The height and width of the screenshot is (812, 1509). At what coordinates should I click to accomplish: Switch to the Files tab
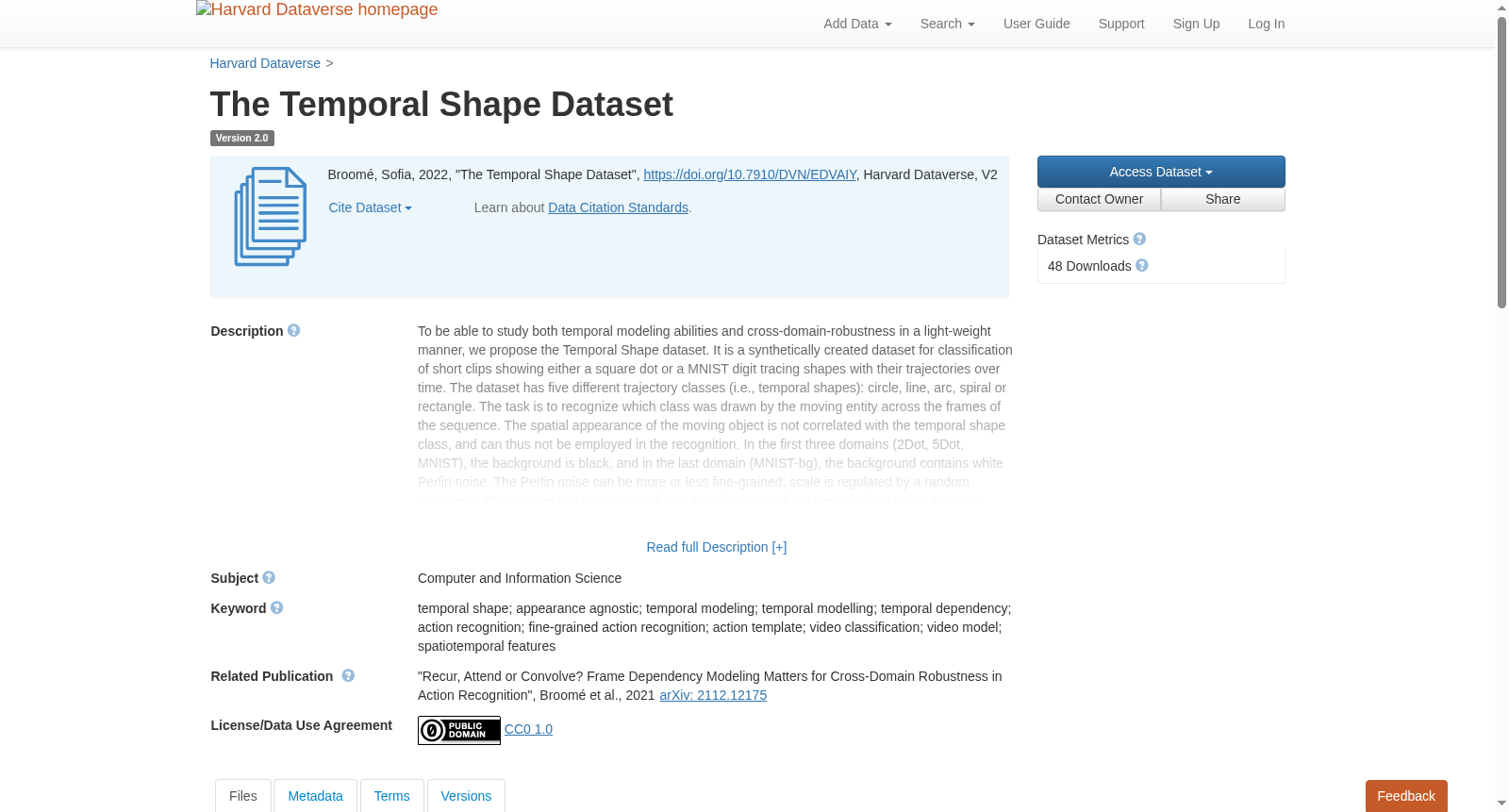pyautogui.click(x=243, y=796)
